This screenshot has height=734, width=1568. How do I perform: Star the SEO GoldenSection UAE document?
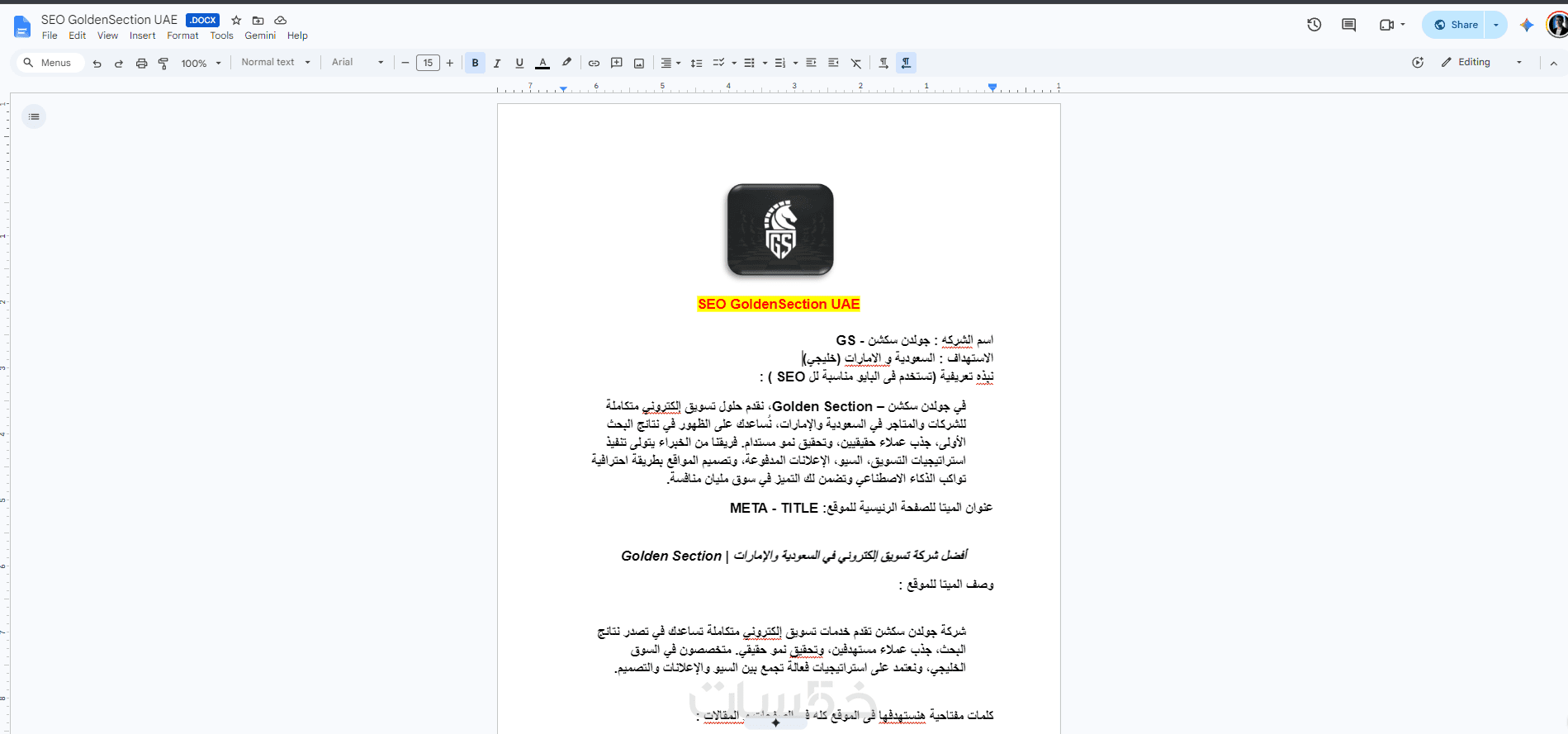(236, 20)
